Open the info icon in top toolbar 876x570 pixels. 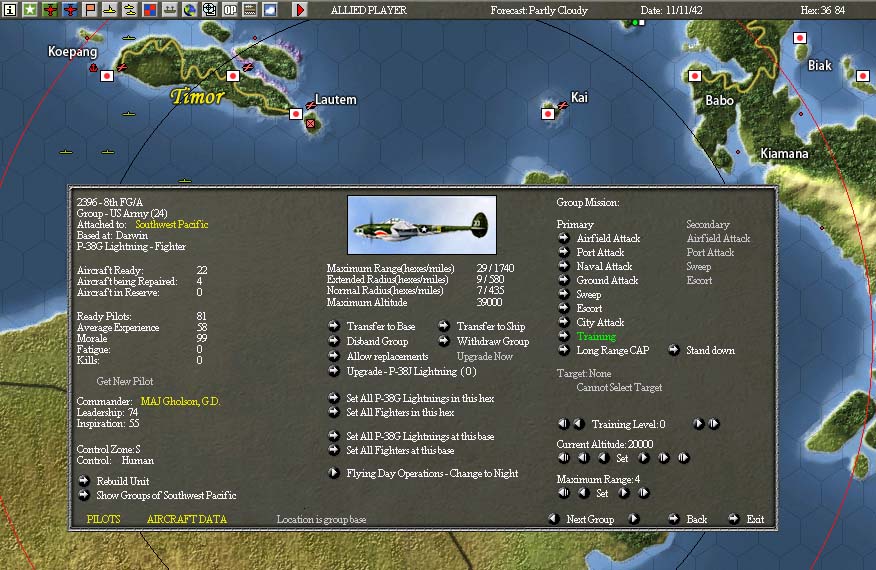point(9,10)
